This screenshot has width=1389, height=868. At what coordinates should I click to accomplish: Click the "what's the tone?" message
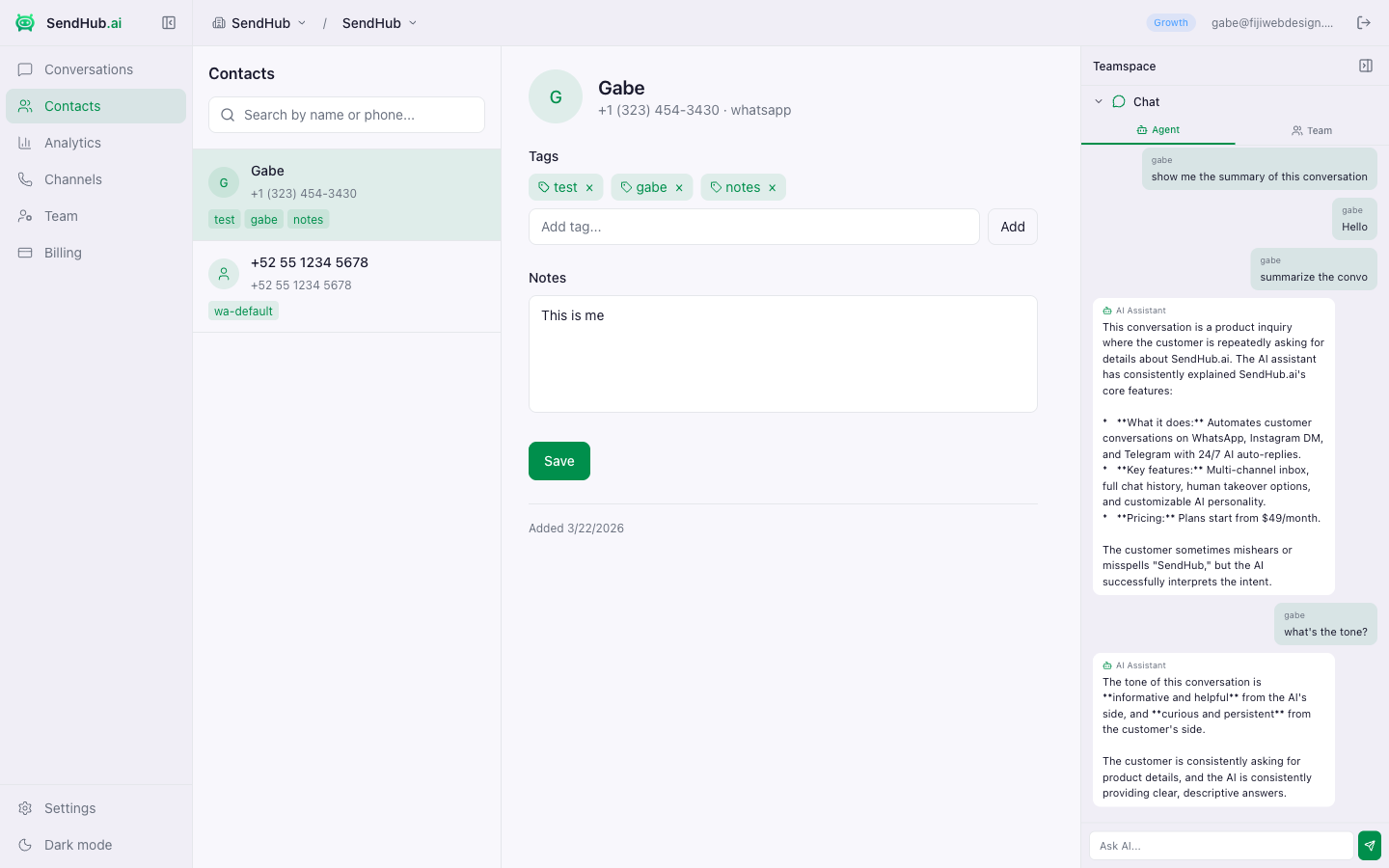coord(1325,624)
